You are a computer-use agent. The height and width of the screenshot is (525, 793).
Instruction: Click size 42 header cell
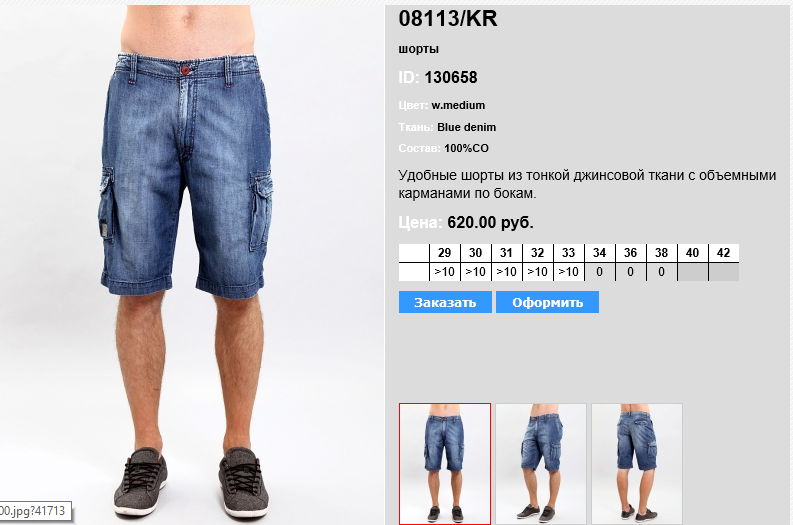point(724,253)
